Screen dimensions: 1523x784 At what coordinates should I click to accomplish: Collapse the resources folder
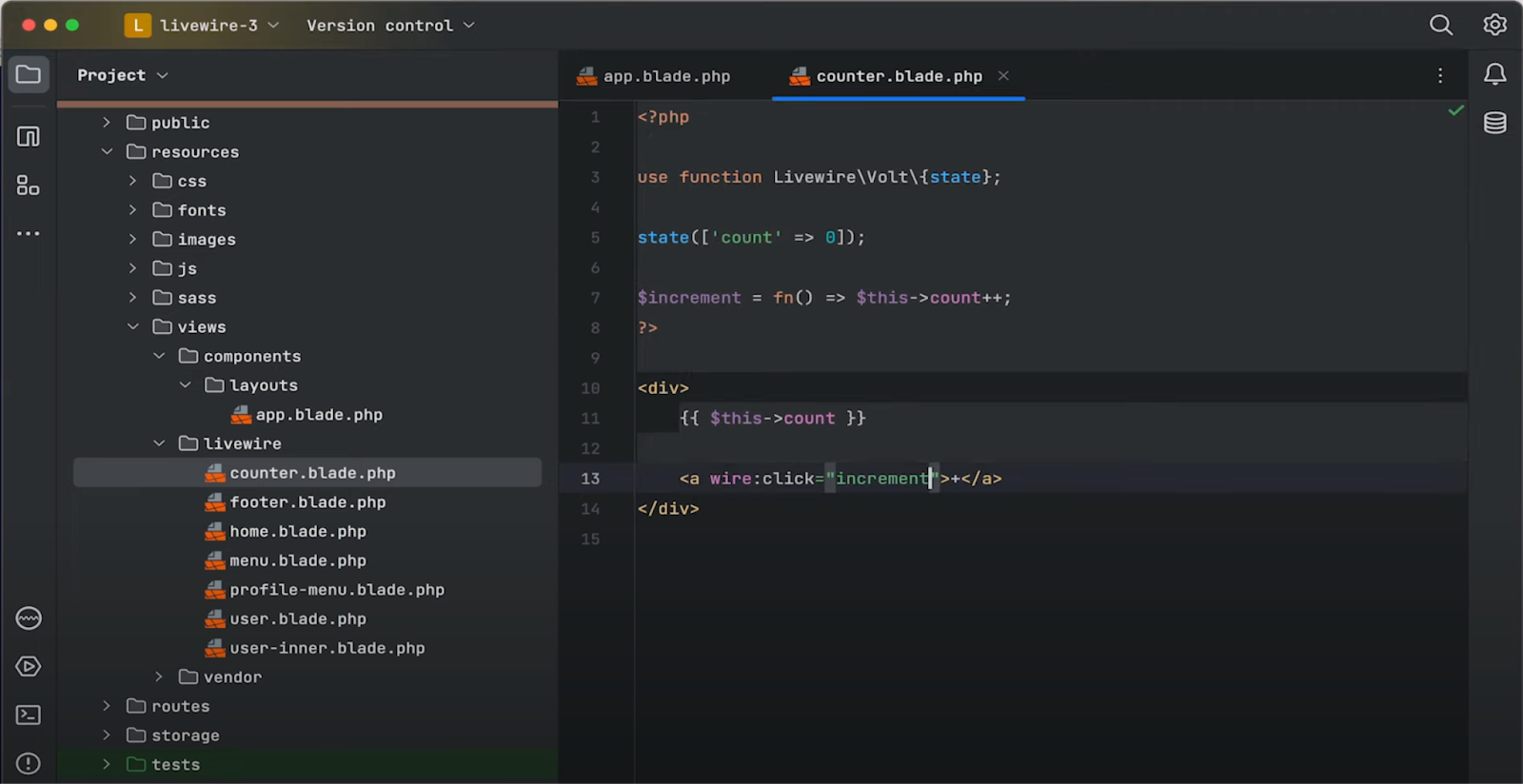click(107, 151)
